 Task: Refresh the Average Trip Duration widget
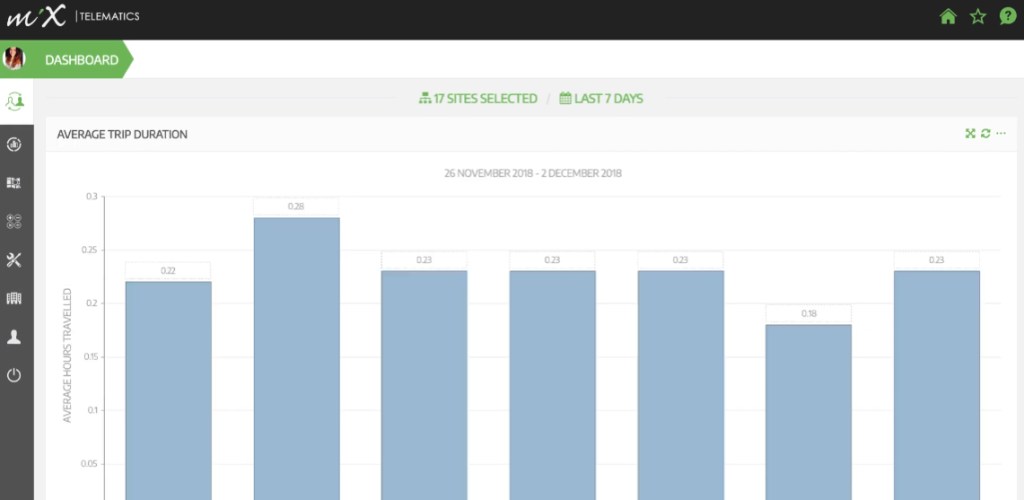click(985, 133)
